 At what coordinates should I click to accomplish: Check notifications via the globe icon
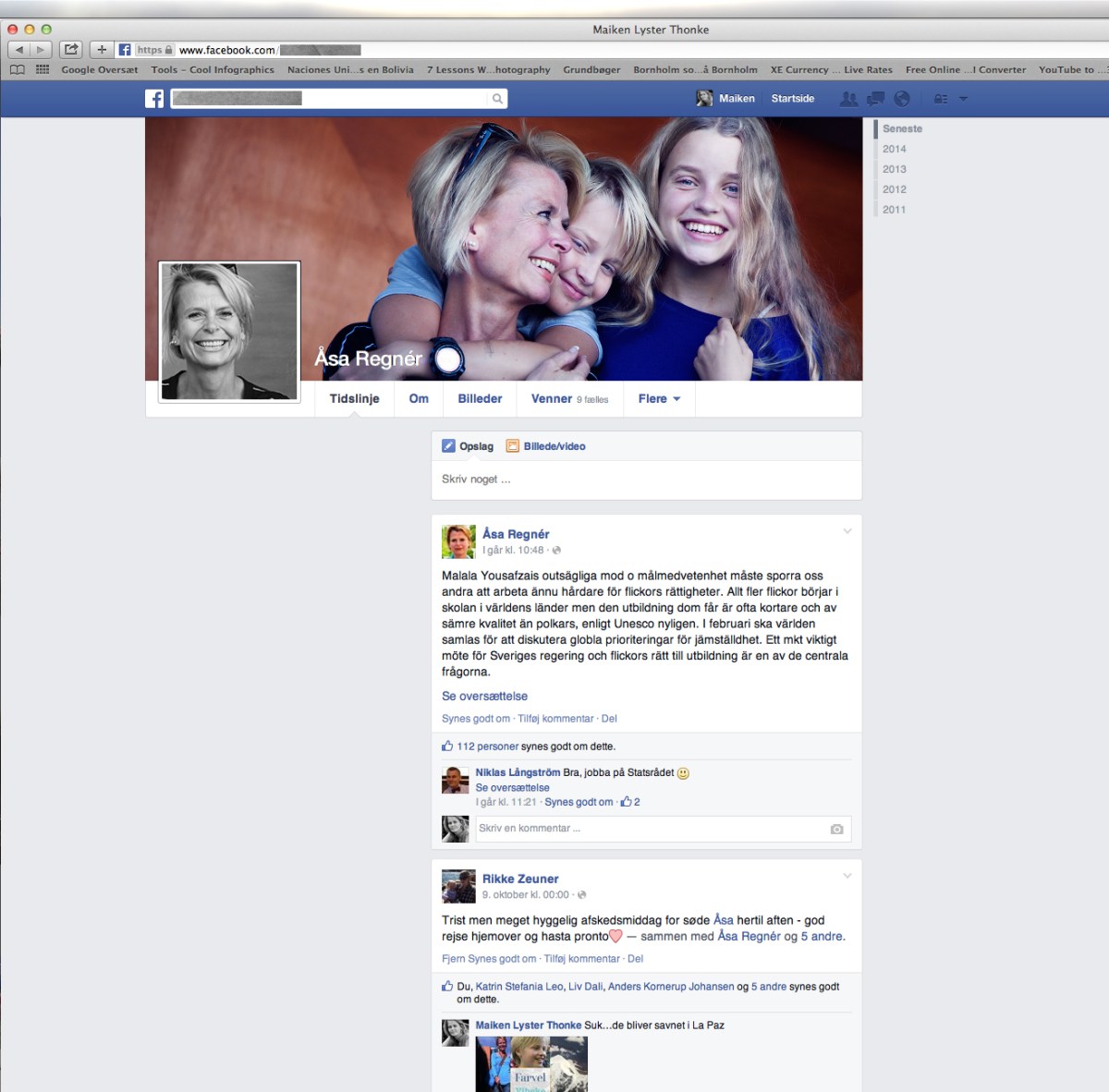(x=902, y=98)
